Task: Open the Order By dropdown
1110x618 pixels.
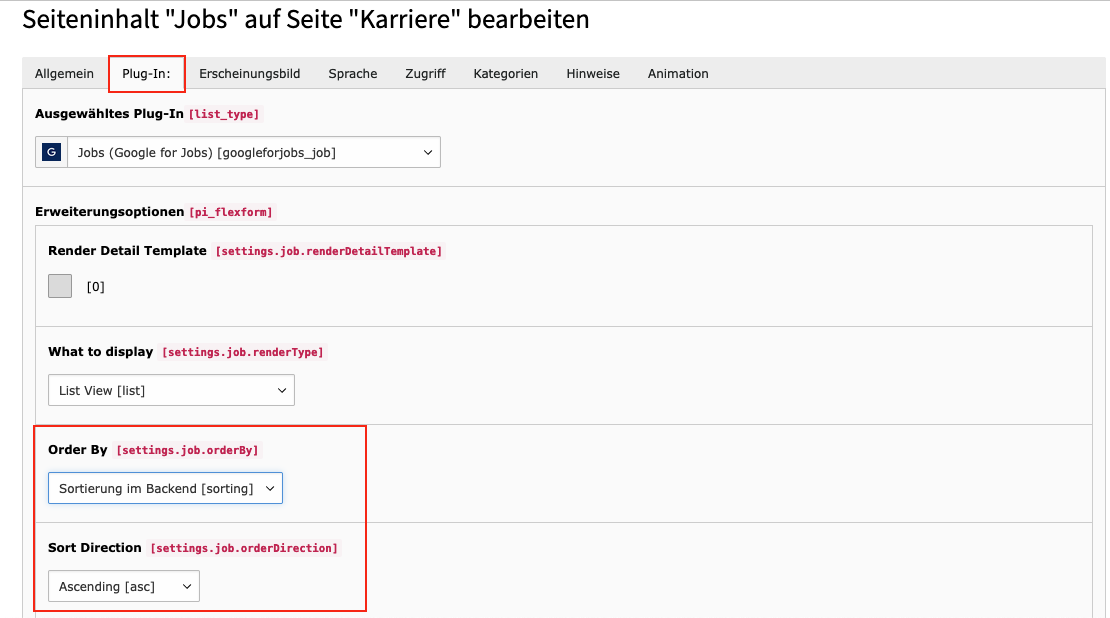Action: click(x=166, y=488)
